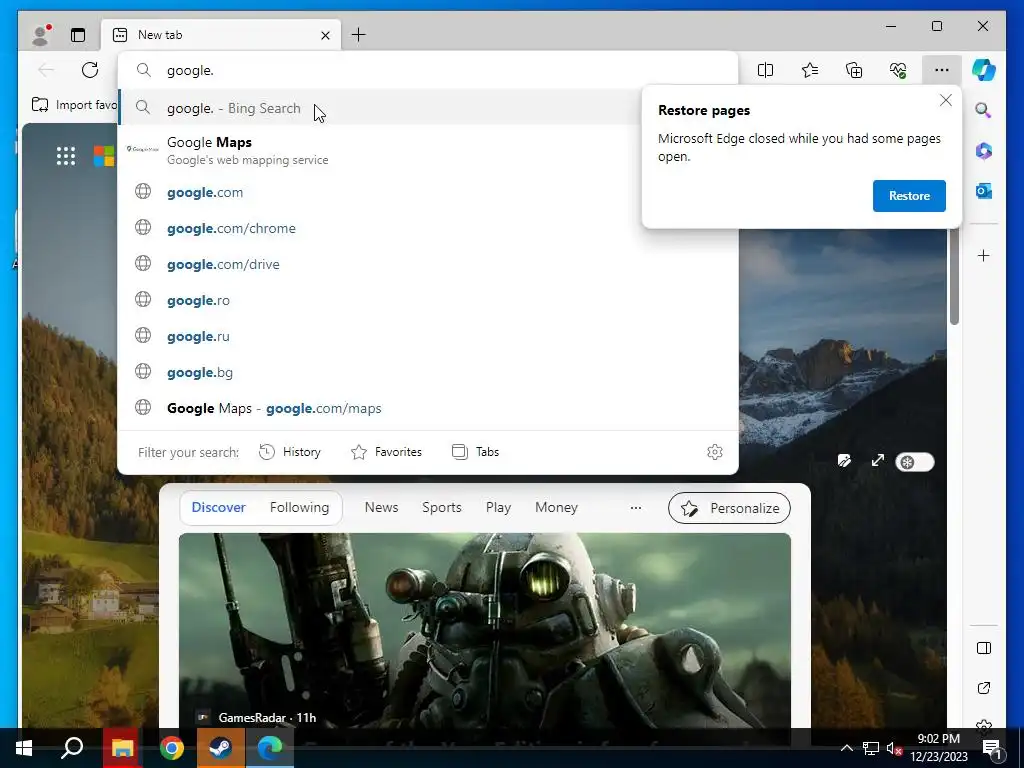
Task: Add a sidebar app with plus
Action: click(984, 255)
